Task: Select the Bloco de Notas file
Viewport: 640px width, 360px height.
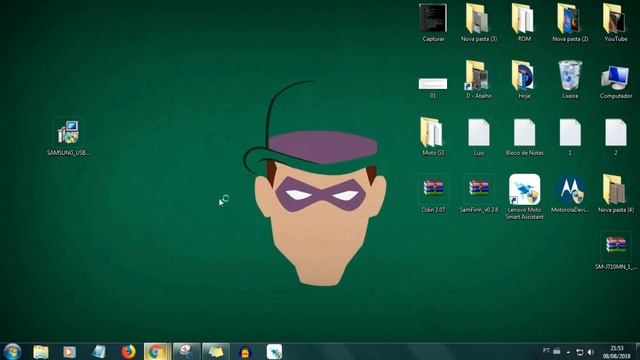Action: tap(524, 137)
